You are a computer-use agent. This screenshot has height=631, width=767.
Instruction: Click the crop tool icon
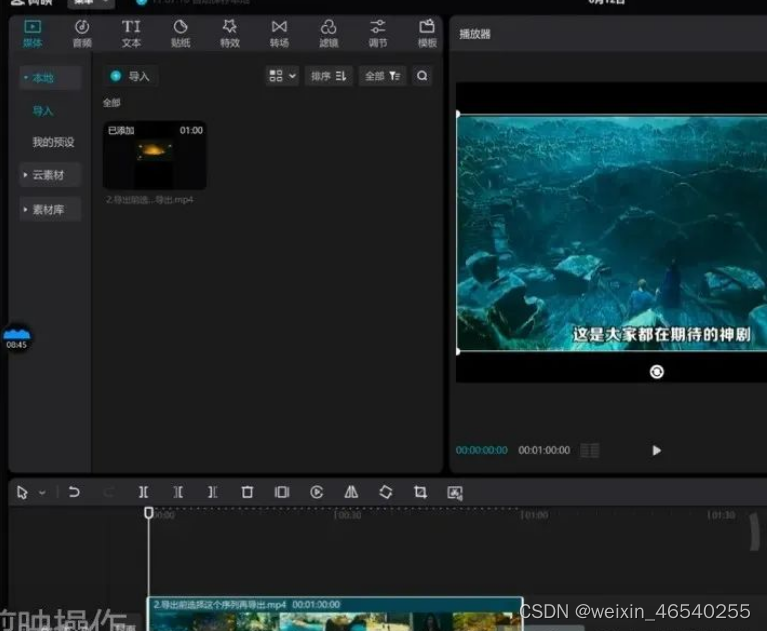pos(420,492)
